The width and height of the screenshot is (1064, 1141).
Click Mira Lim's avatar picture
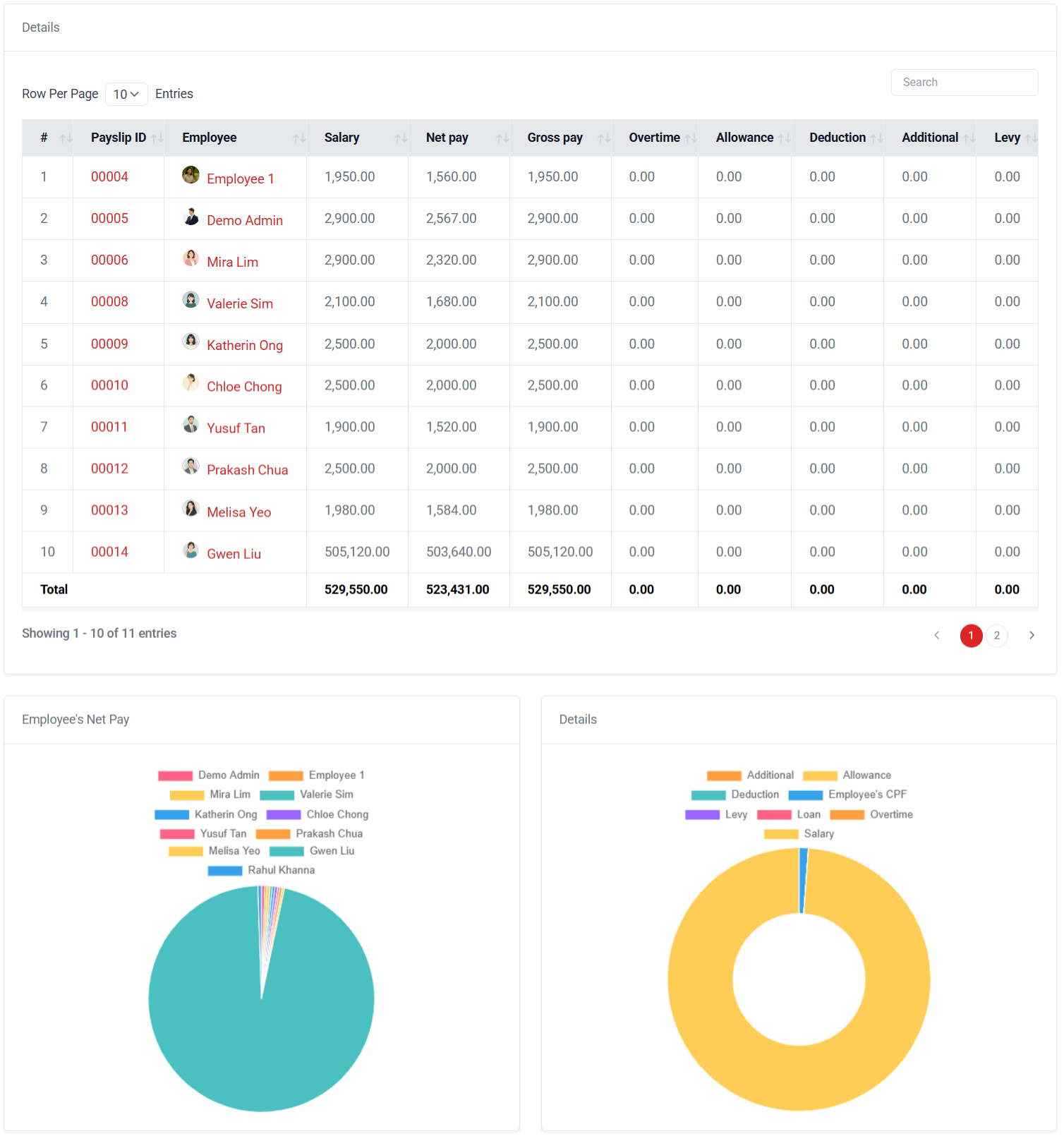(x=191, y=258)
